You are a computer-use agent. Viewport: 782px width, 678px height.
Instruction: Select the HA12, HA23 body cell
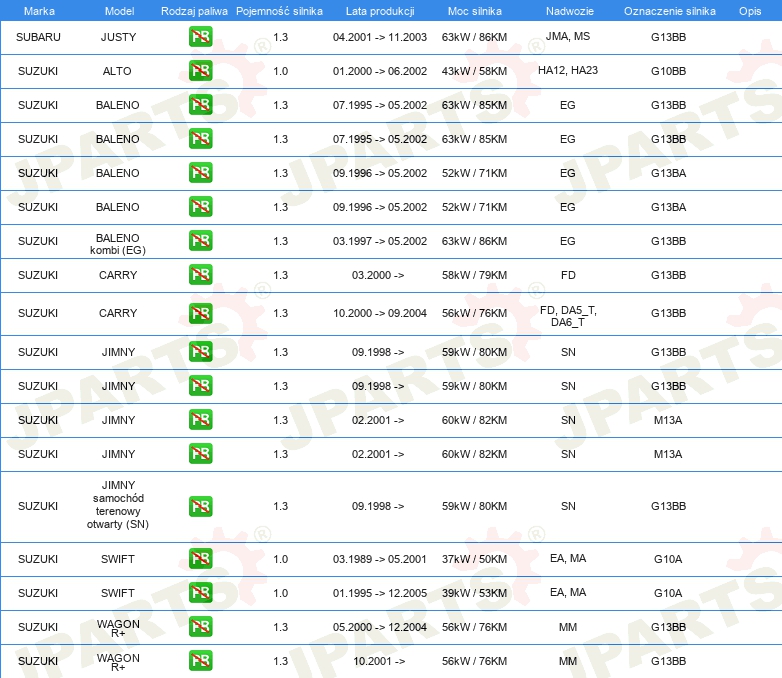(568, 70)
